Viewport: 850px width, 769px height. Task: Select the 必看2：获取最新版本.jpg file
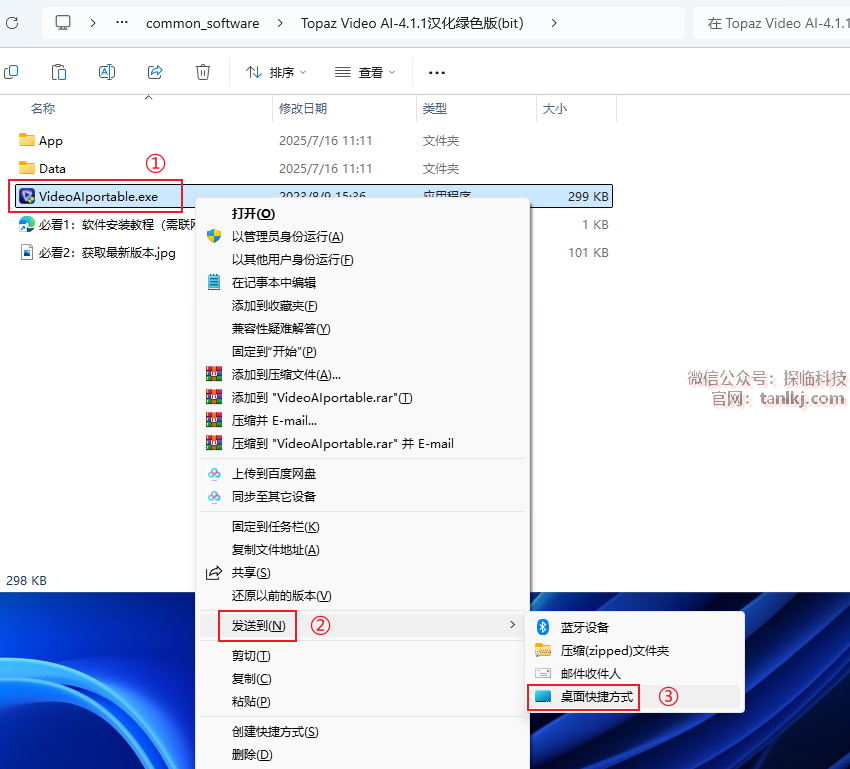pyautogui.click(x=107, y=253)
